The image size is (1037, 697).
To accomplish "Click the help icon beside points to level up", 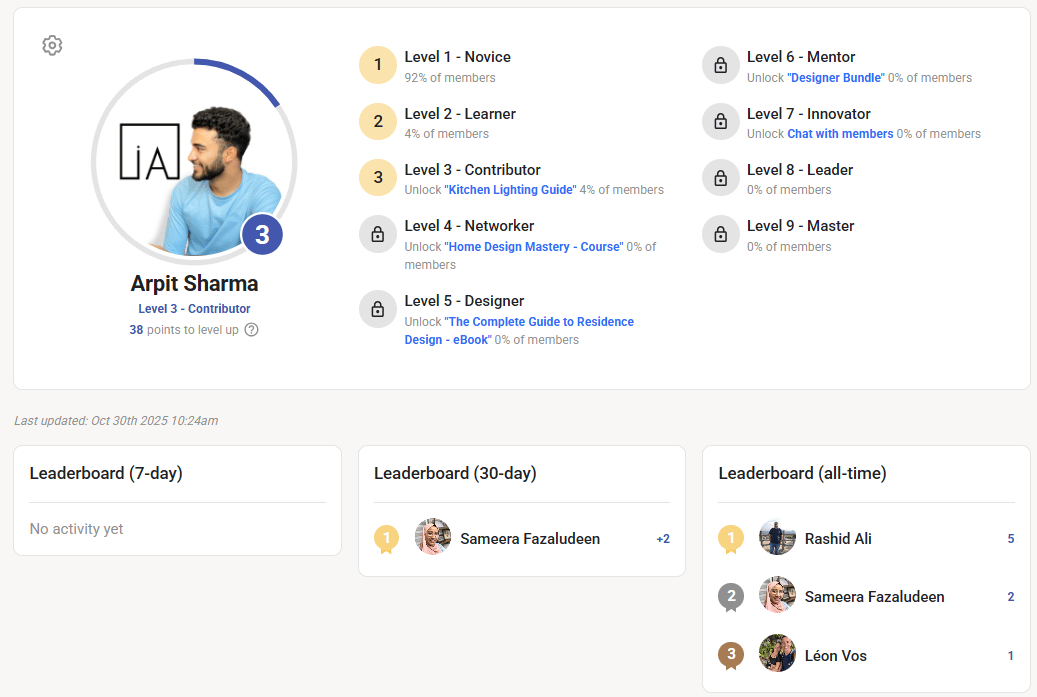I will pos(251,330).
